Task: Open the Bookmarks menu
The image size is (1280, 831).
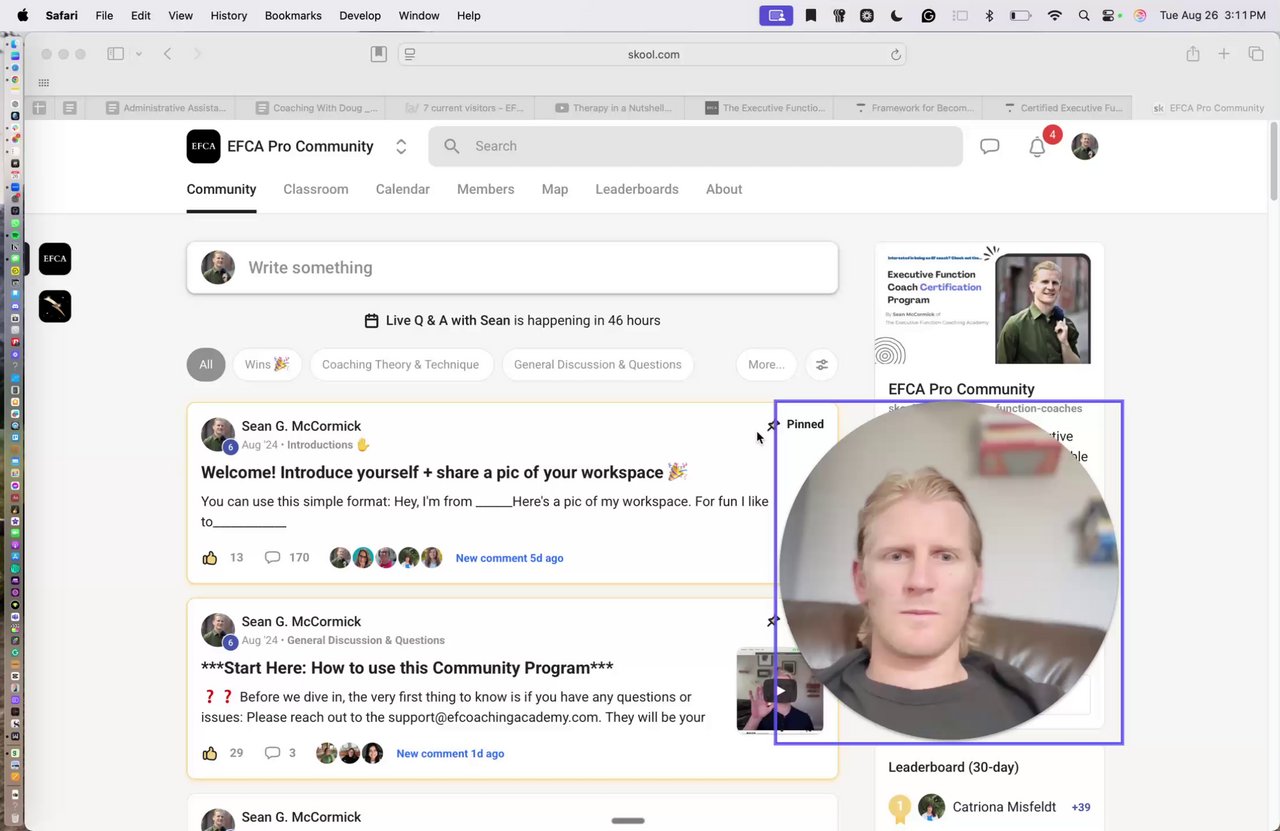Action: click(293, 16)
